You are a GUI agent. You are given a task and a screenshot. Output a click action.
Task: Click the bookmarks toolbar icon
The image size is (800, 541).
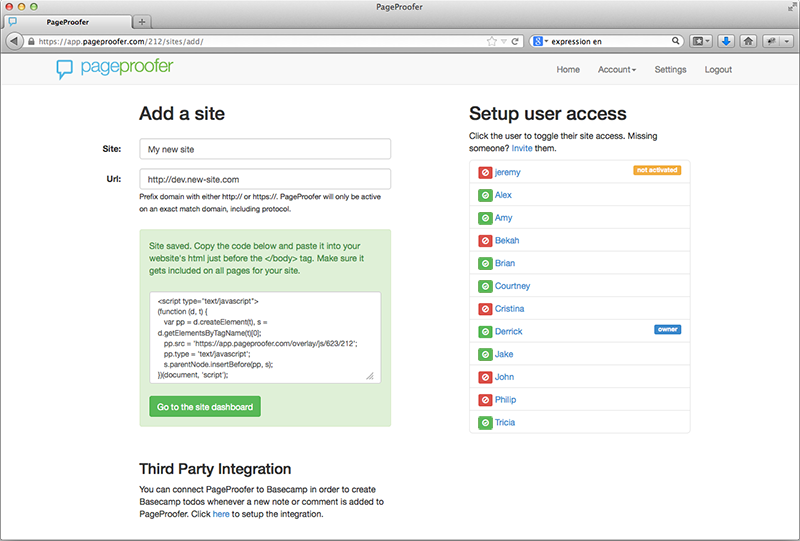tap(697, 41)
